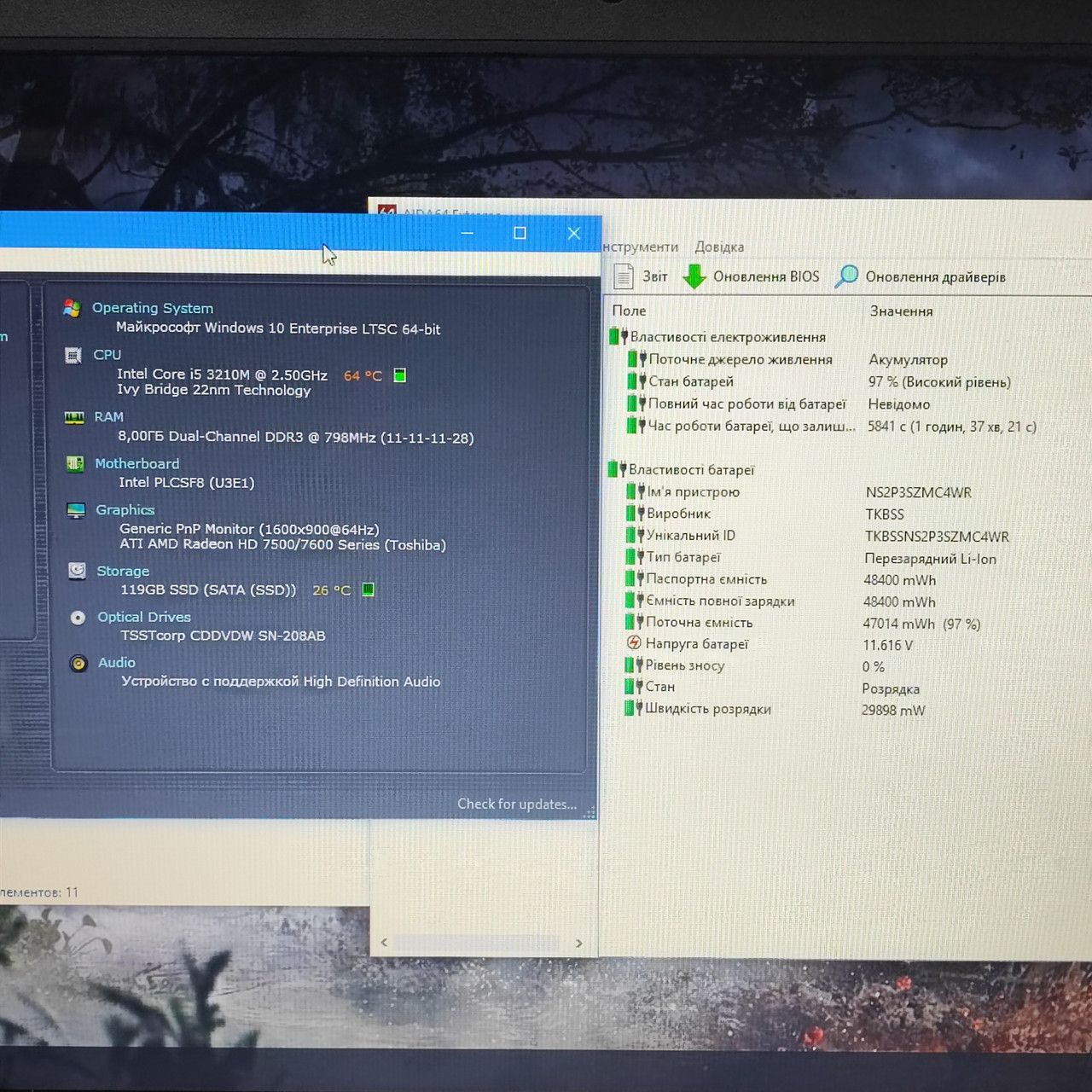This screenshot has height=1092, width=1092.
Task: Open the Довідка menu in AIDA64
Action: tap(719, 247)
